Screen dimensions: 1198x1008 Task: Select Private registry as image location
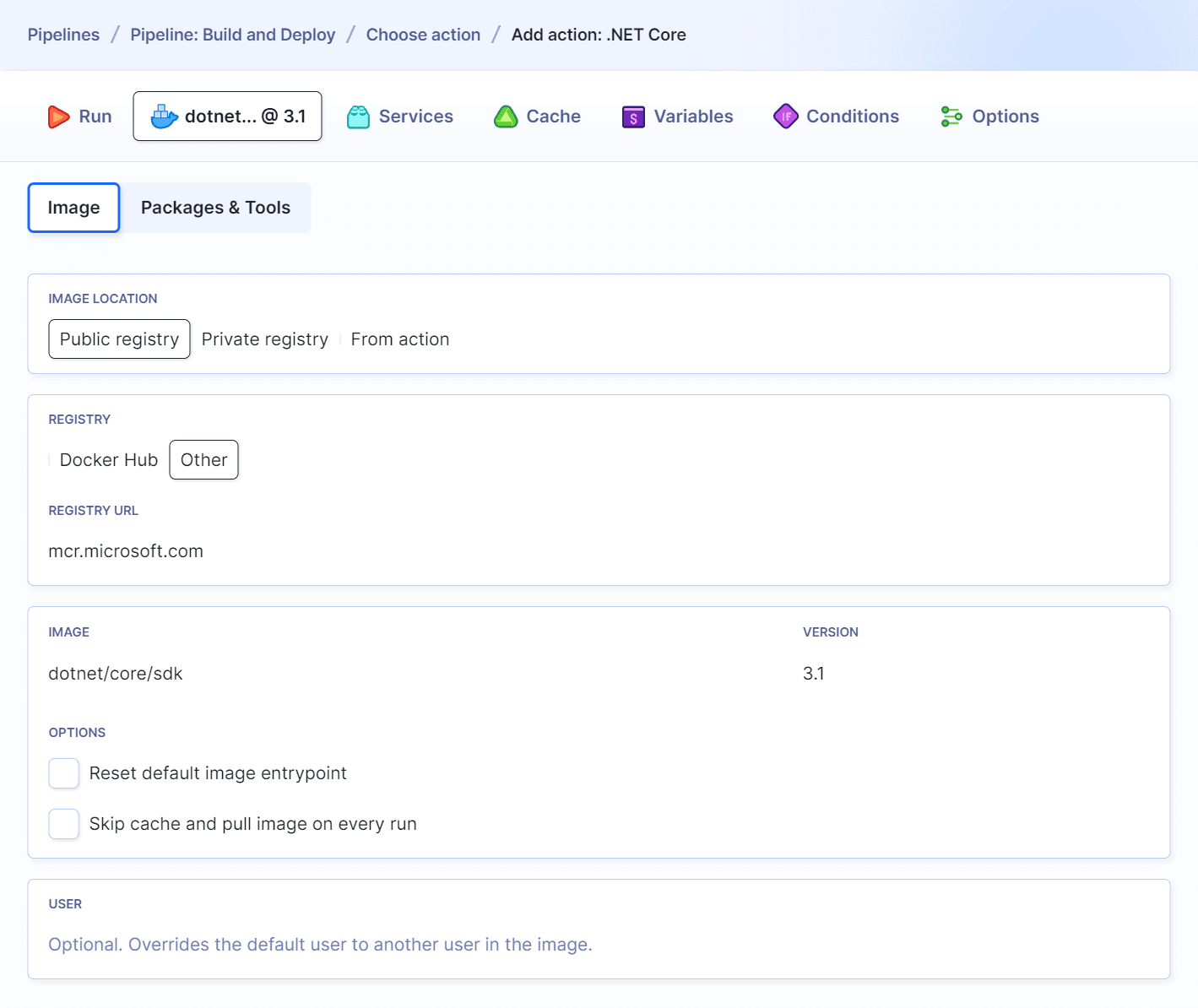pyautogui.click(x=264, y=339)
